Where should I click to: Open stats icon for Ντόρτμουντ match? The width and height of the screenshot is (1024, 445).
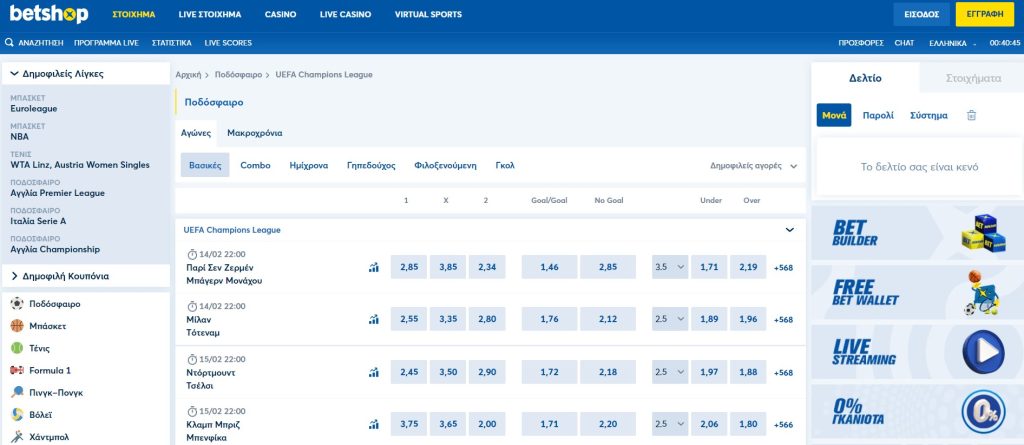coord(374,372)
